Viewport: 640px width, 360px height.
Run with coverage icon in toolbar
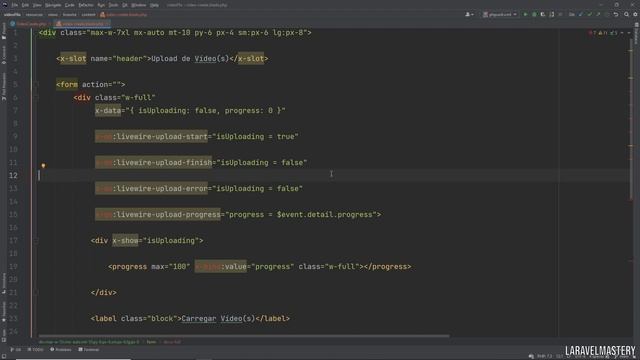pyautogui.click(x=543, y=15)
